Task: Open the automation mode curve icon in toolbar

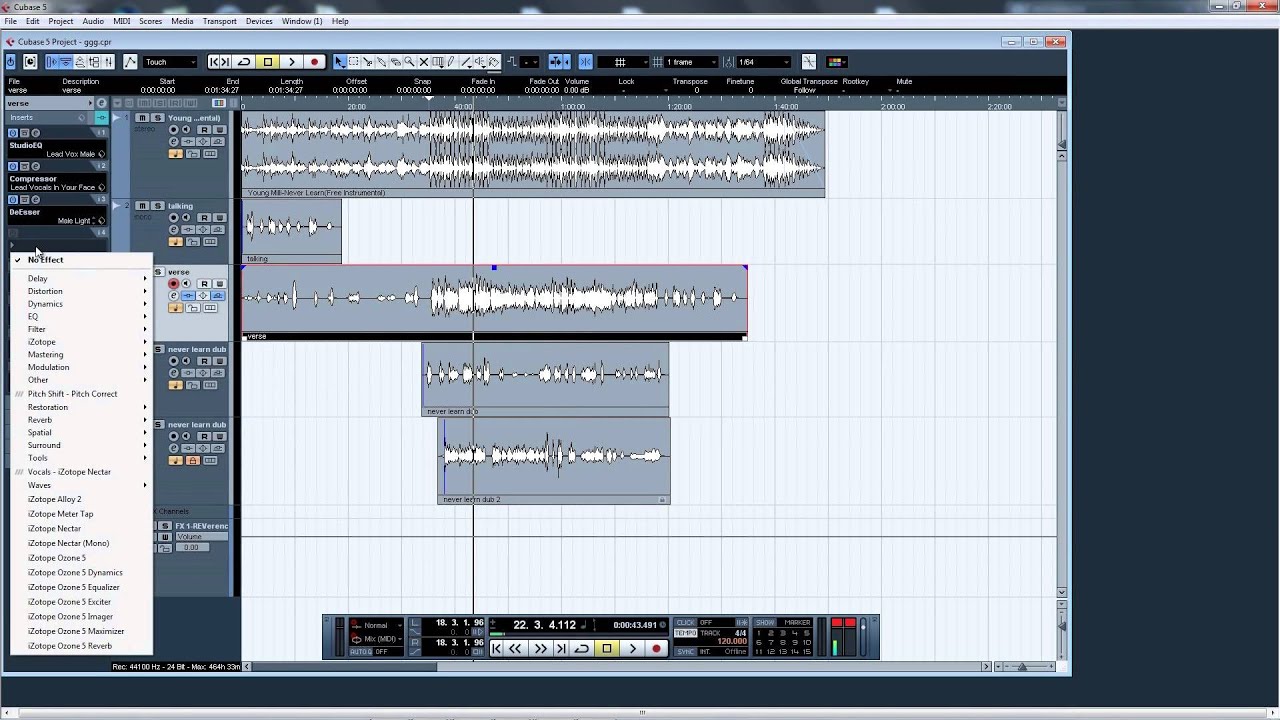Action: pos(130,62)
